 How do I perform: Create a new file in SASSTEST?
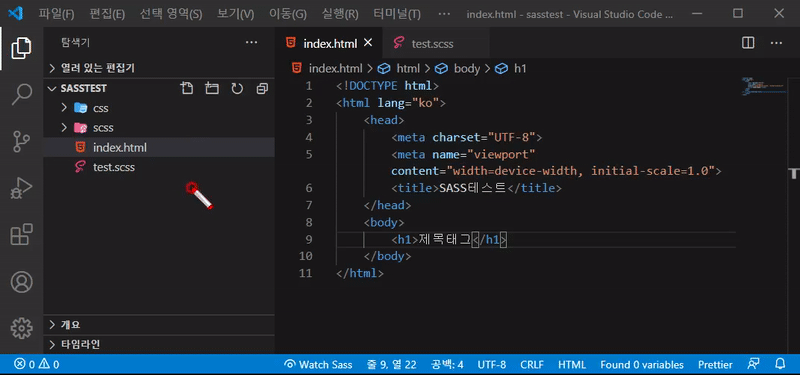click(187, 89)
